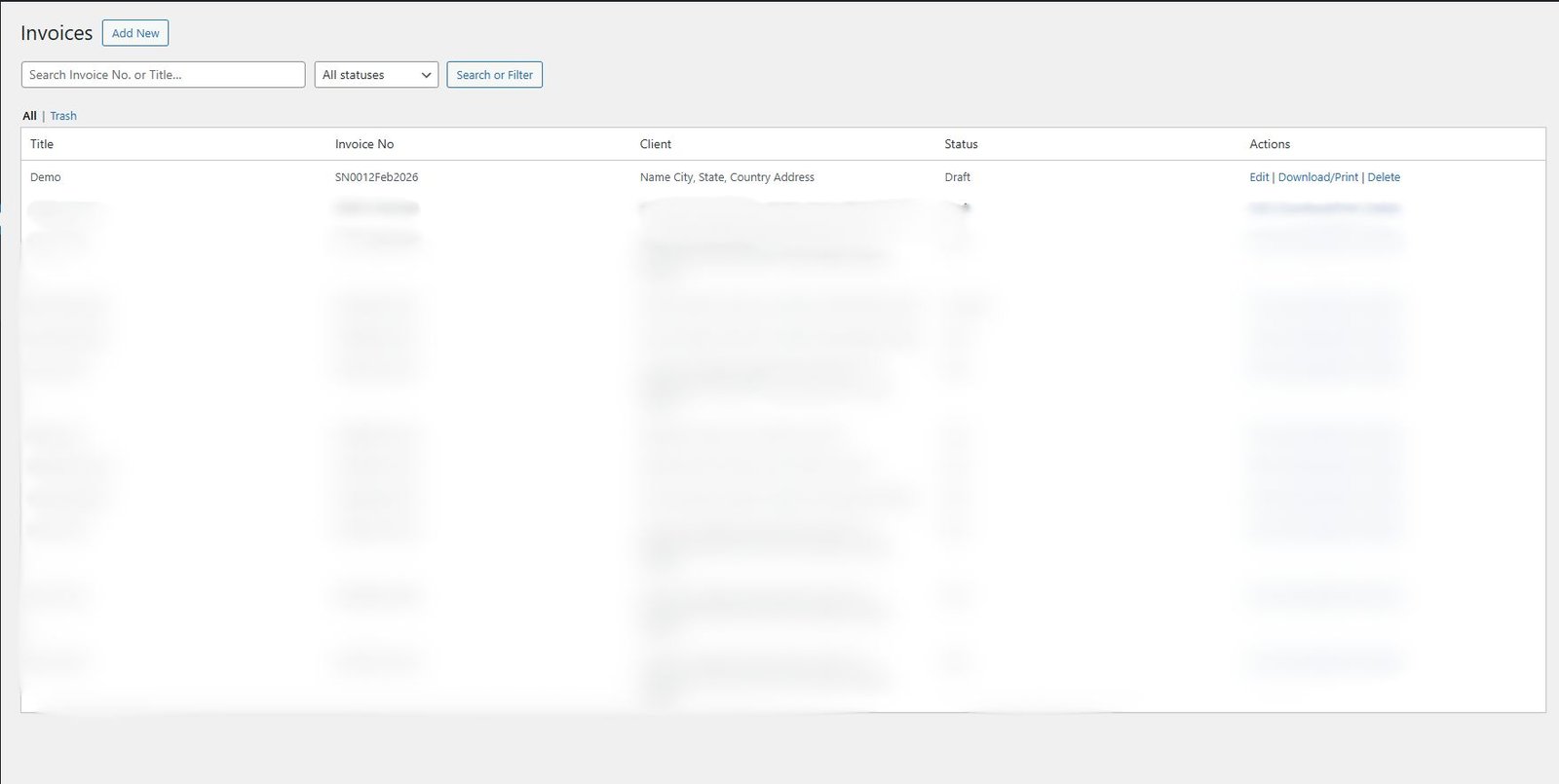Edit the Demo invoice
Image resolution: width=1559 pixels, height=784 pixels.
pos(1259,177)
